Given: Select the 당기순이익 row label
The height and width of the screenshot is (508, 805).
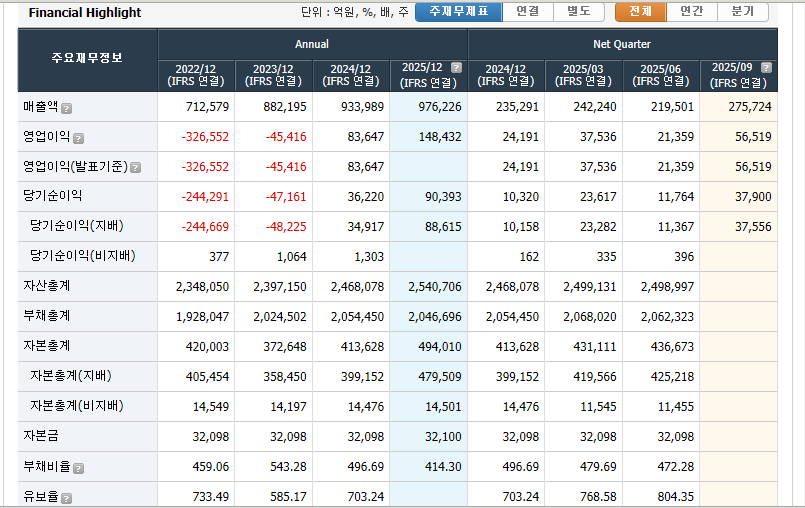Looking at the screenshot, I should click(x=52, y=196).
